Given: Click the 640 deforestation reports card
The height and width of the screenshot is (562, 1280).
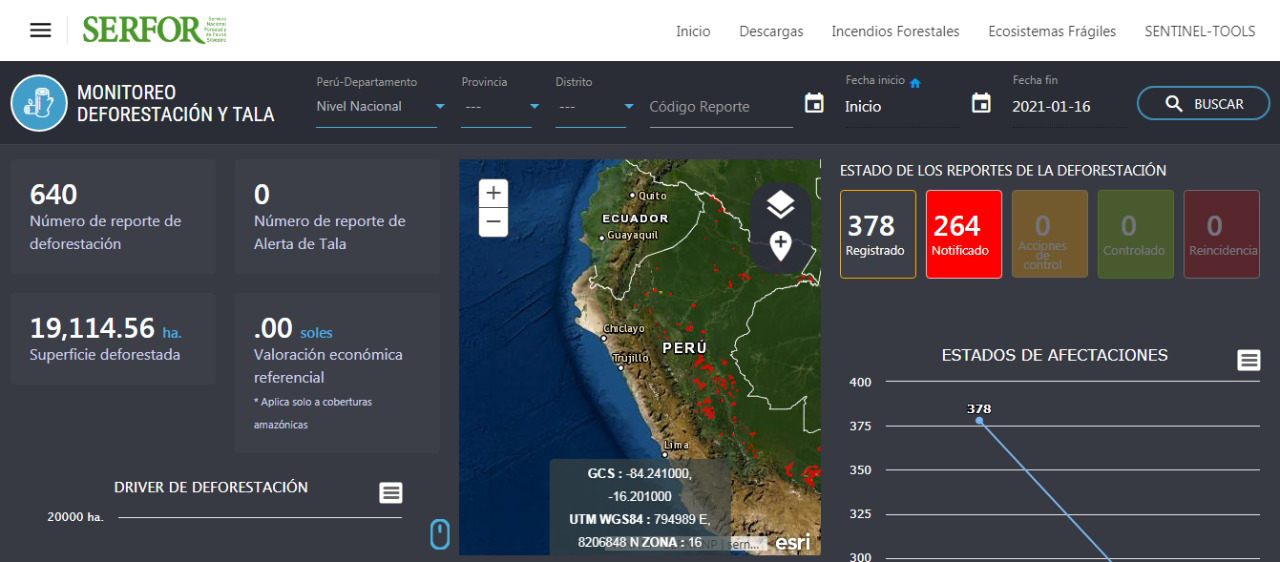Looking at the screenshot, I should click(113, 217).
